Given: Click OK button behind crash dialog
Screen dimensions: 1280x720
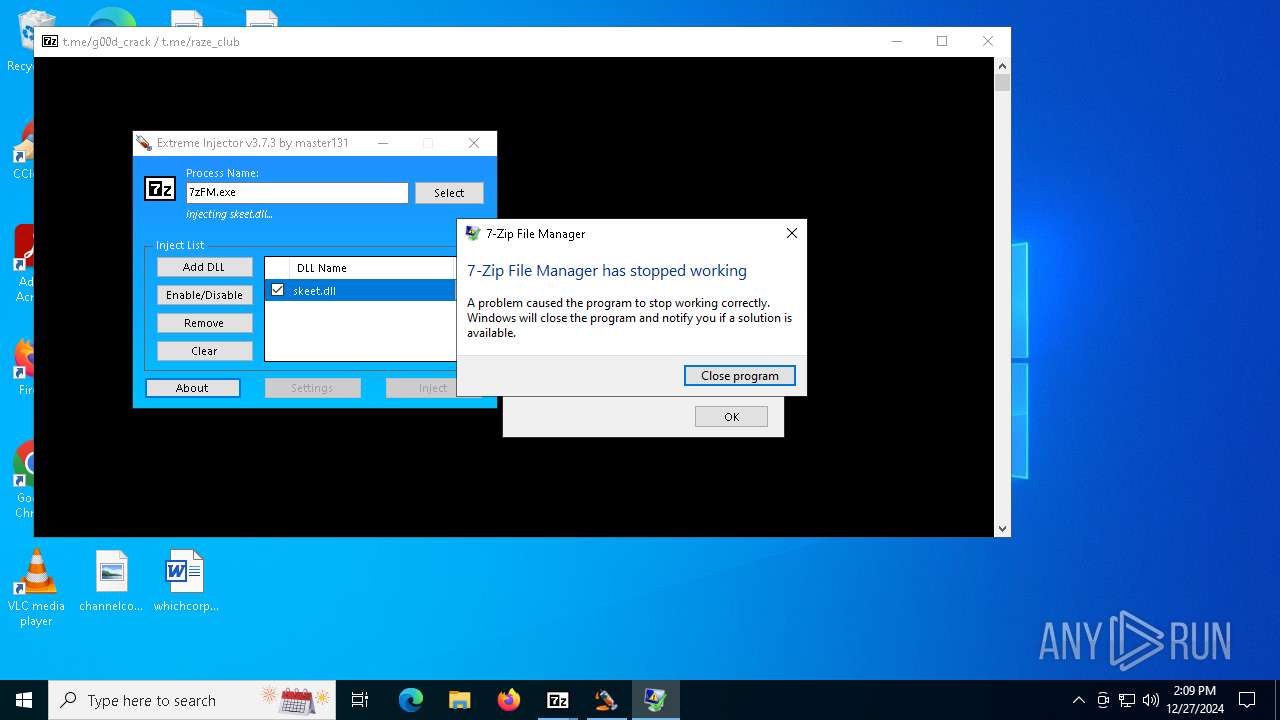Looking at the screenshot, I should (x=731, y=417).
